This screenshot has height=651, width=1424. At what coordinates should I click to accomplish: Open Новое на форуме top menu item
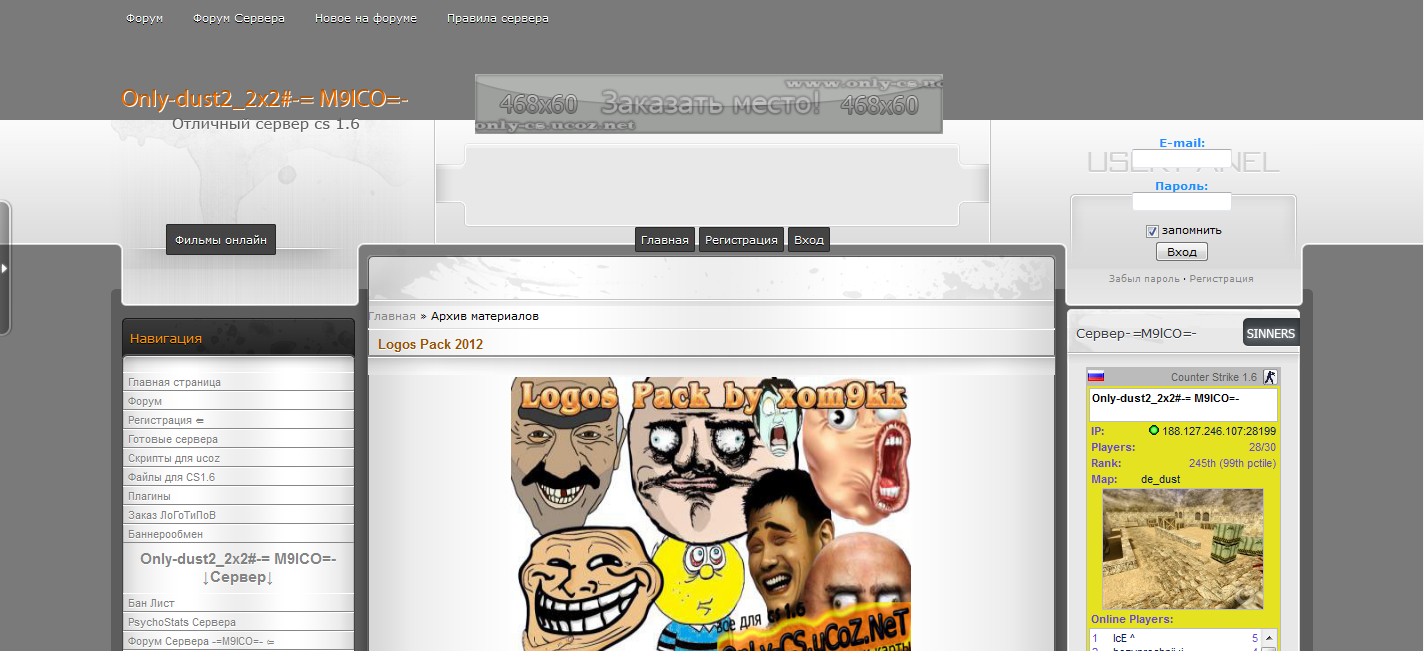[x=365, y=18]
